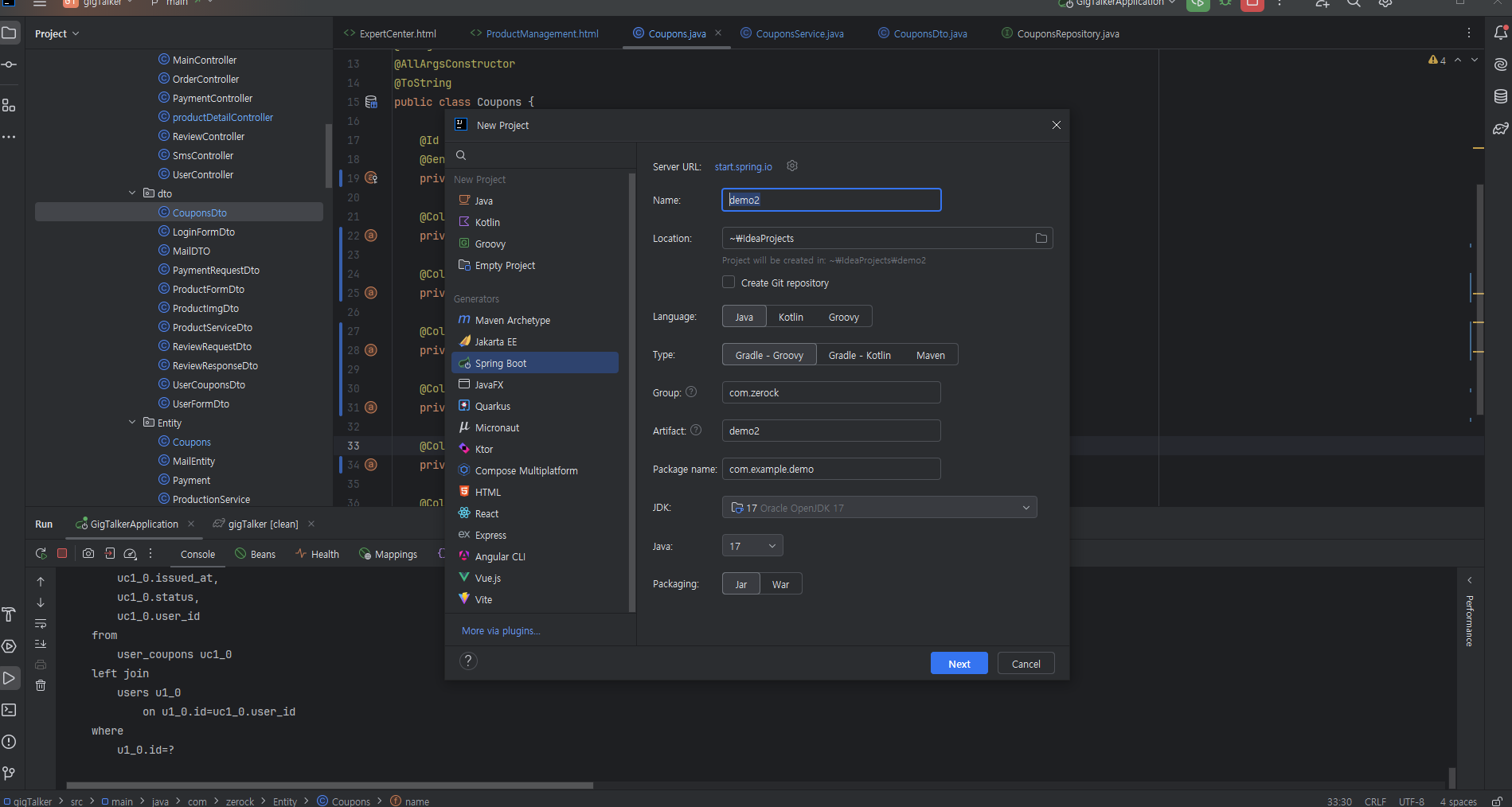
Task: Click the rerun icon in Run toolbar
Action: tap(41, 553)
